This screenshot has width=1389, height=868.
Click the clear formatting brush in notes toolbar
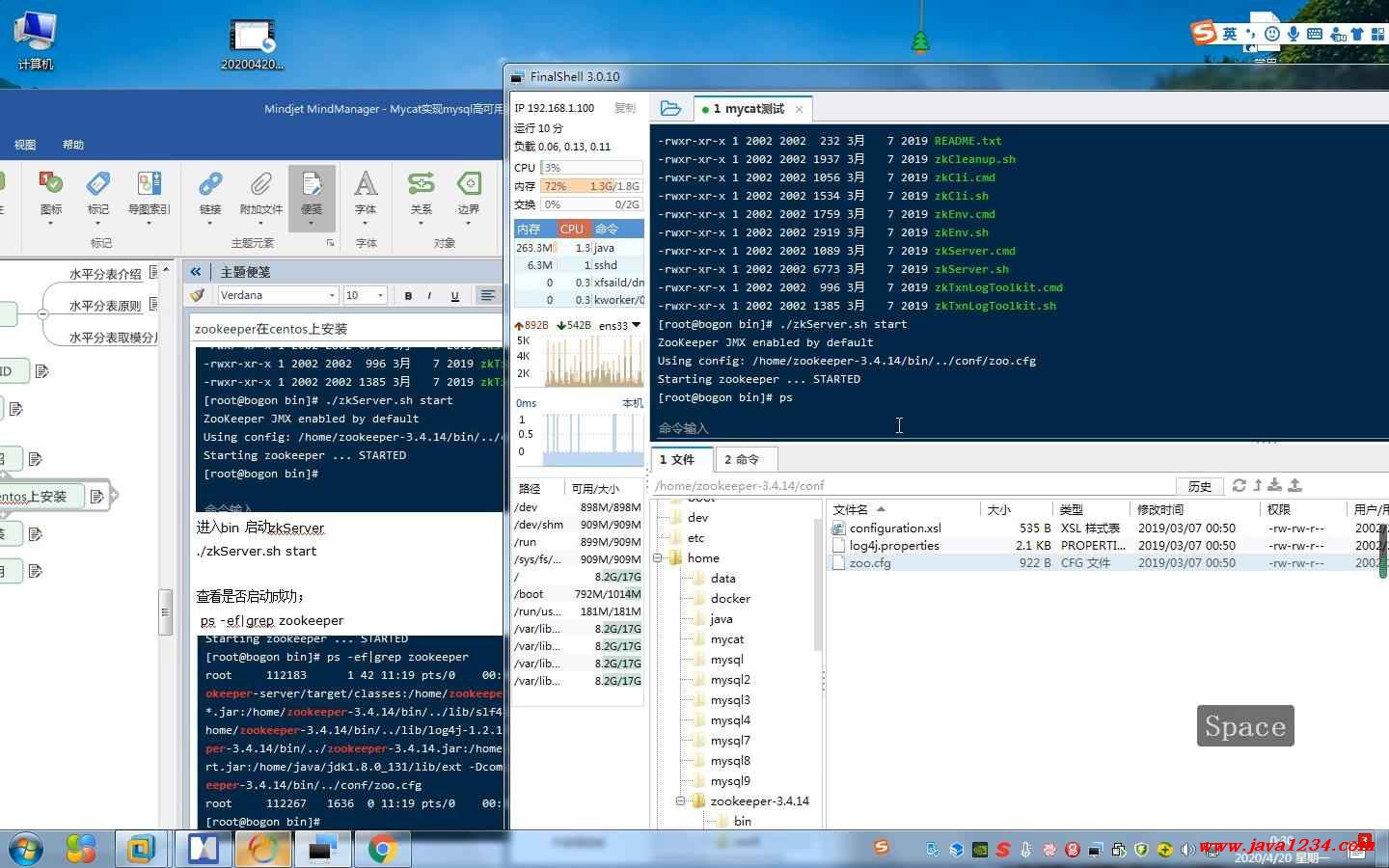coord(198,295)
